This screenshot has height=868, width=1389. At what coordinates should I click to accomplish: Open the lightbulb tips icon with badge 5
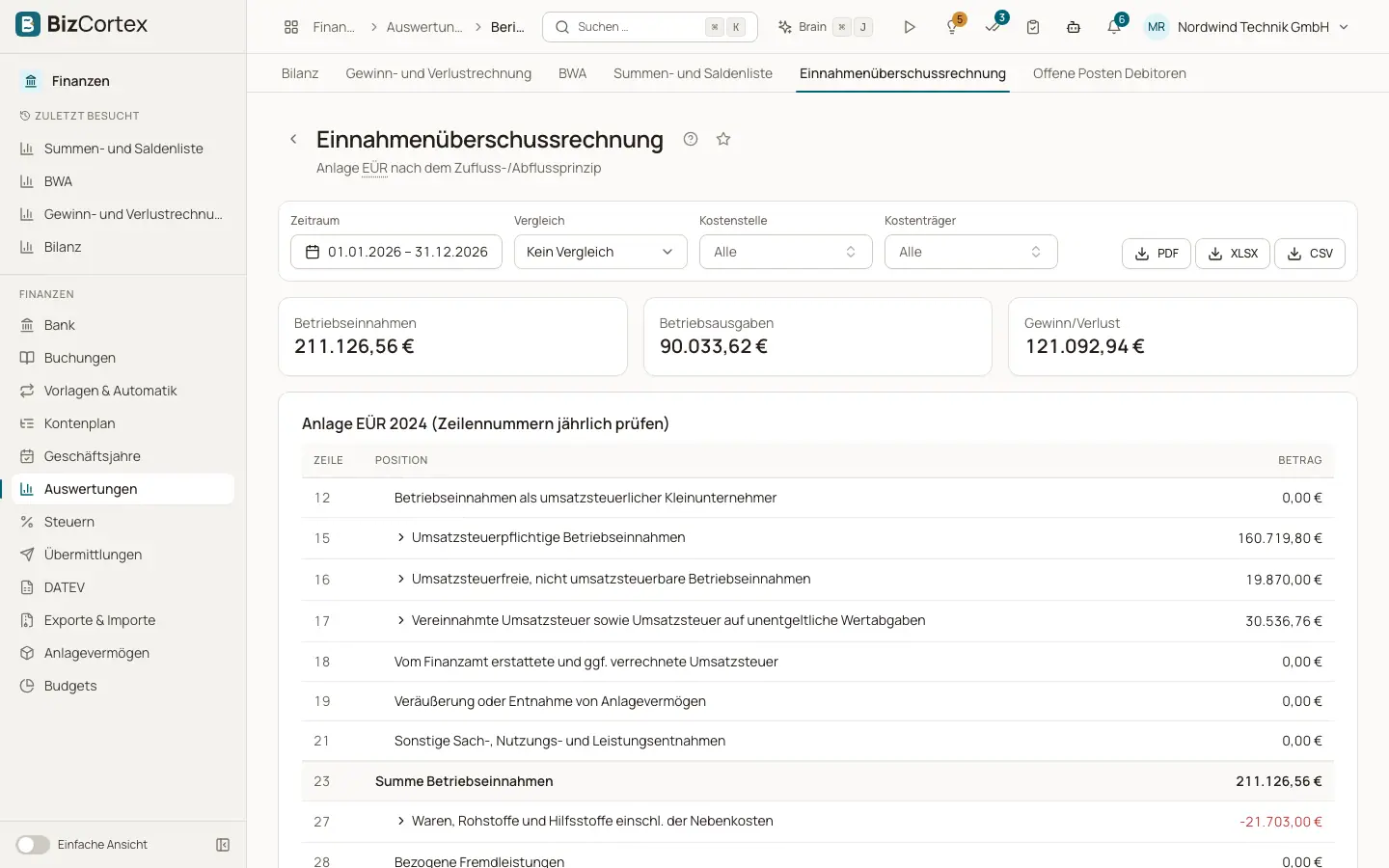[x=952, y=27]
